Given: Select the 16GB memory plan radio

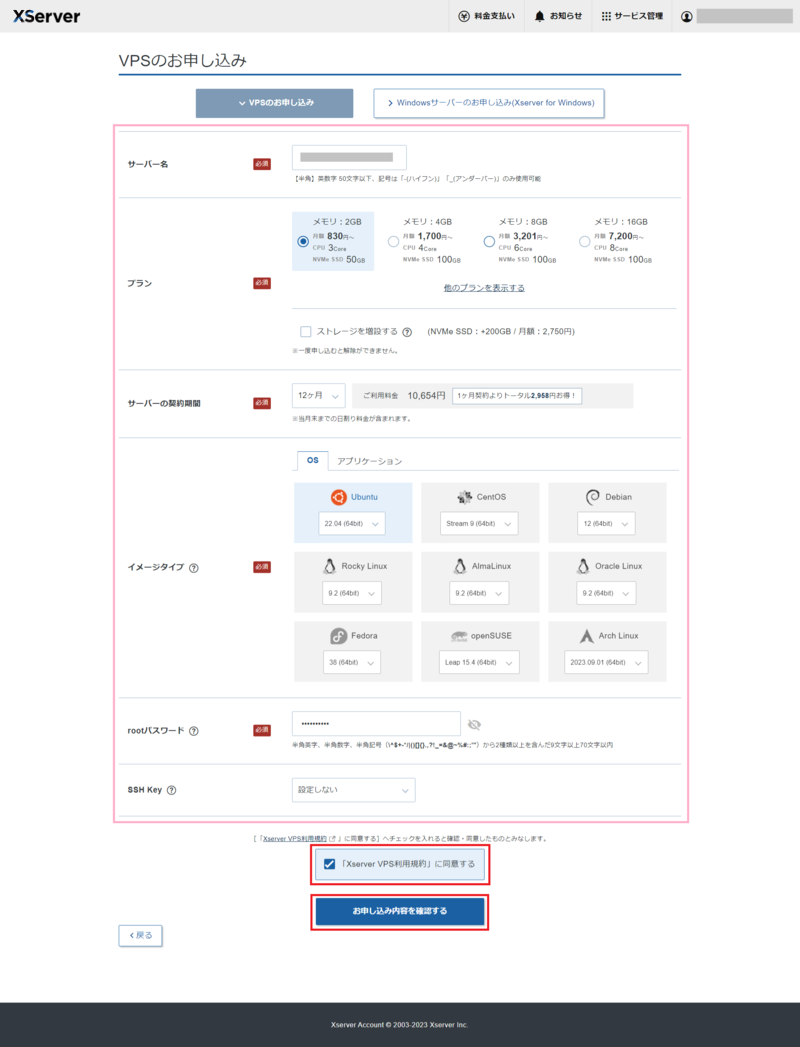Looking at the screenshot, I should (x=584, y=241).
